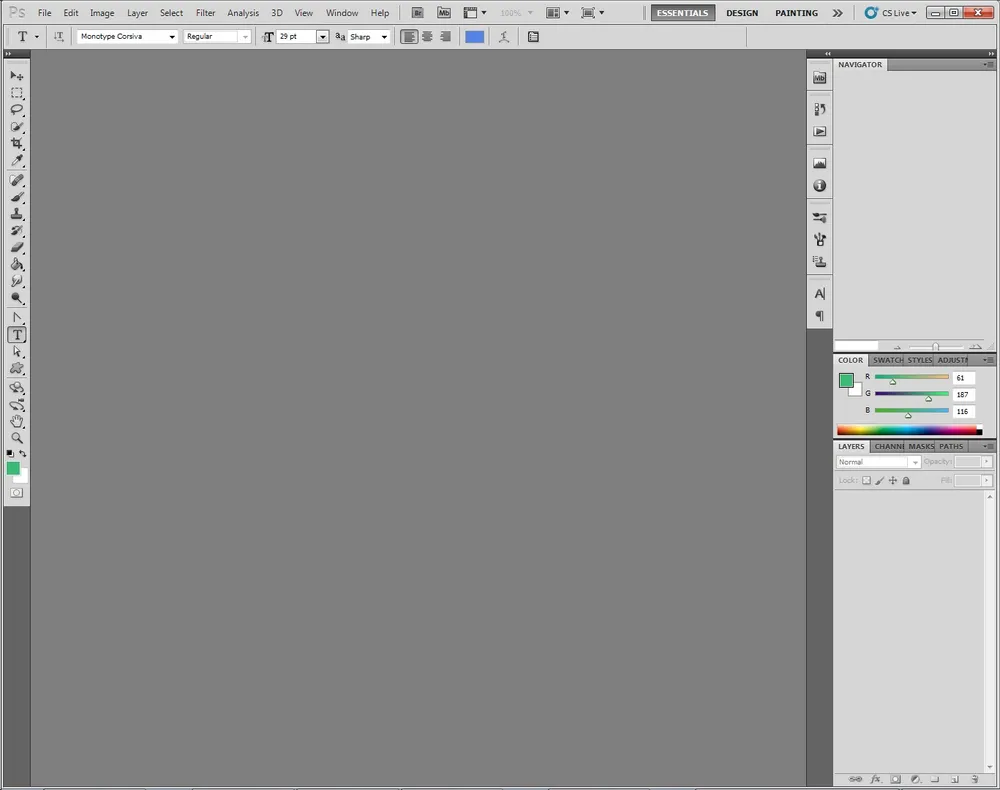Toggle right align text option
The image size is (1000, 790).
[x=445, y=37]
